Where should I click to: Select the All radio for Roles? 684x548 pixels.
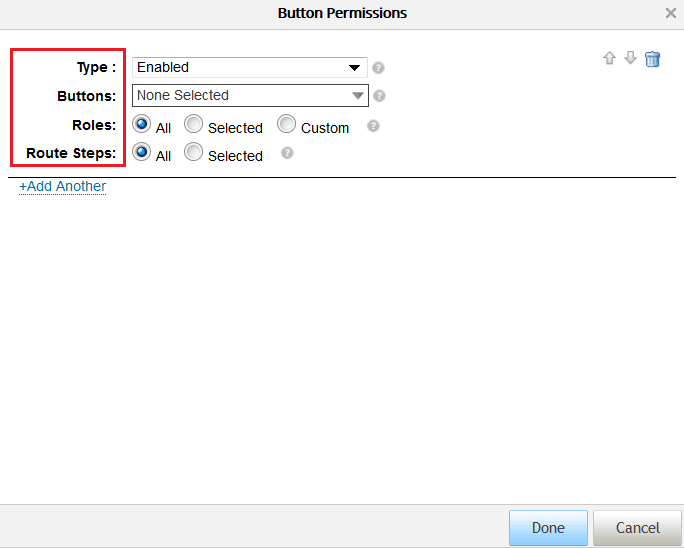point(141,125)
